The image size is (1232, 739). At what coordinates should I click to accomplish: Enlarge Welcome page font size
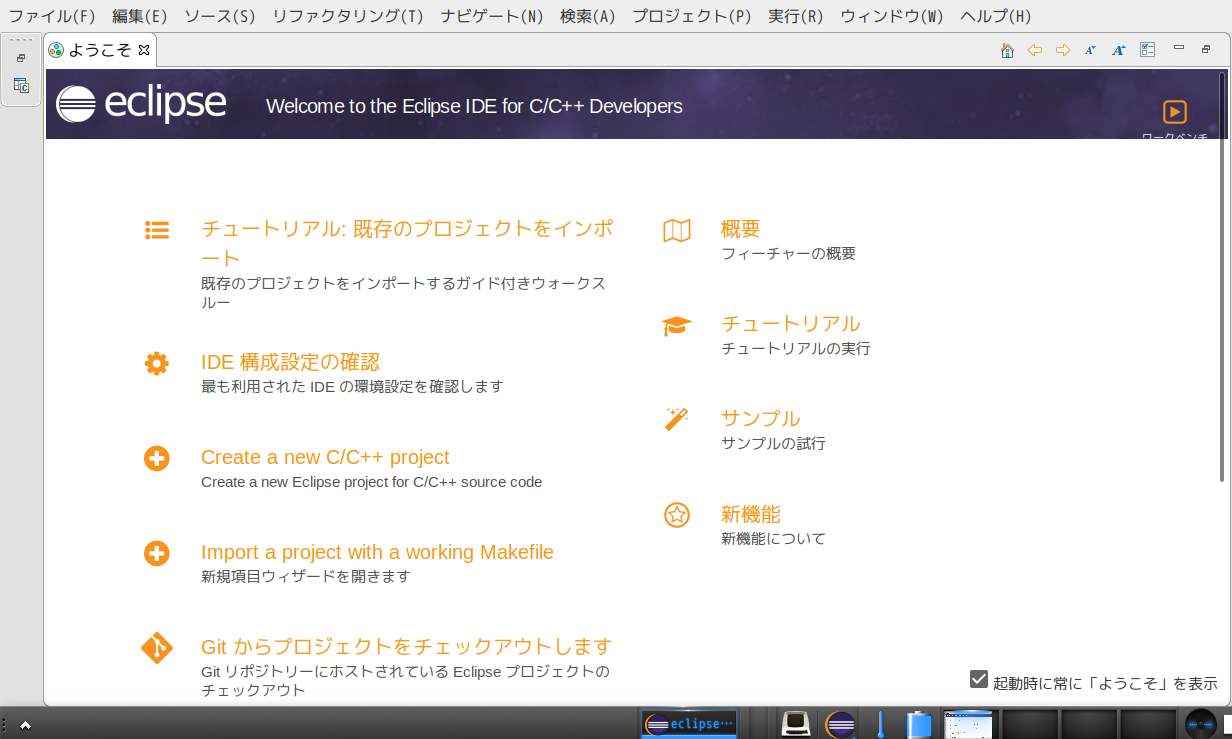click(1119, 50)
